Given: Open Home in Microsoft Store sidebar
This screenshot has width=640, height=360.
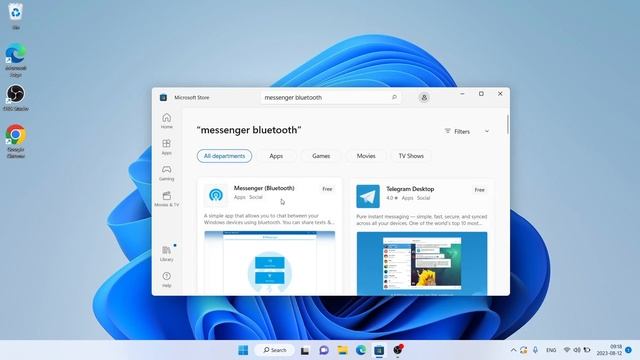Looking at the screenshot, I should [167, 121].
